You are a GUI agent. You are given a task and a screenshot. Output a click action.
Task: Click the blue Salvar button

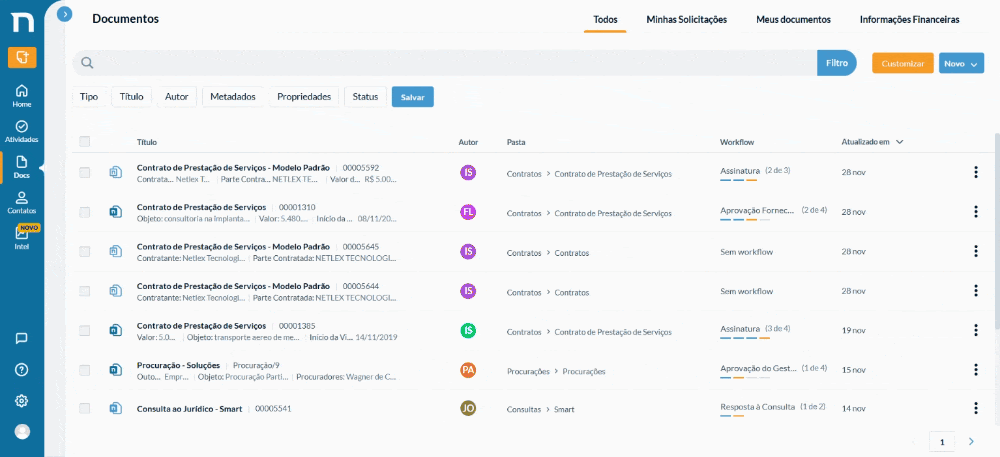pyautogui.click(x=413, y=97)
